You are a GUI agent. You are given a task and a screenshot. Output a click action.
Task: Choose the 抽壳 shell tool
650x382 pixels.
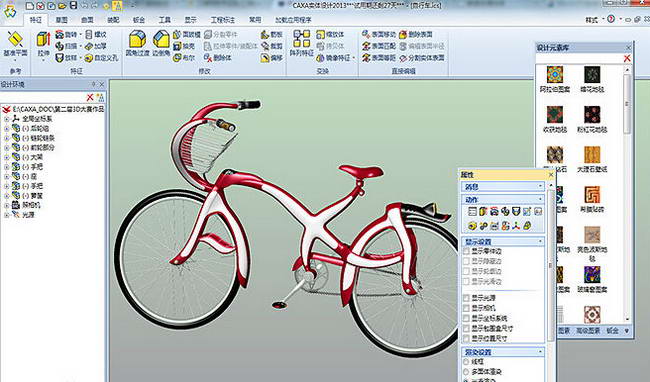pyautogui.click(x=184, y=46)
